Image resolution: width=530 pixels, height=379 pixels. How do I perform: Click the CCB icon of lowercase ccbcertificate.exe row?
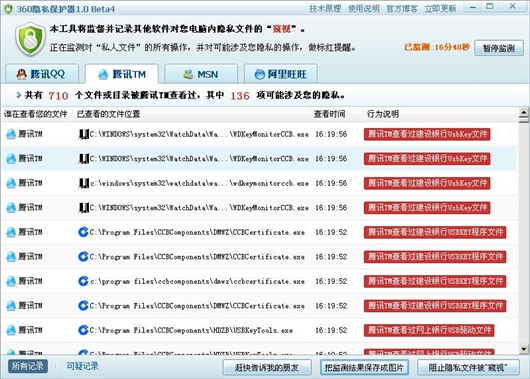click(x=83, y=281)
